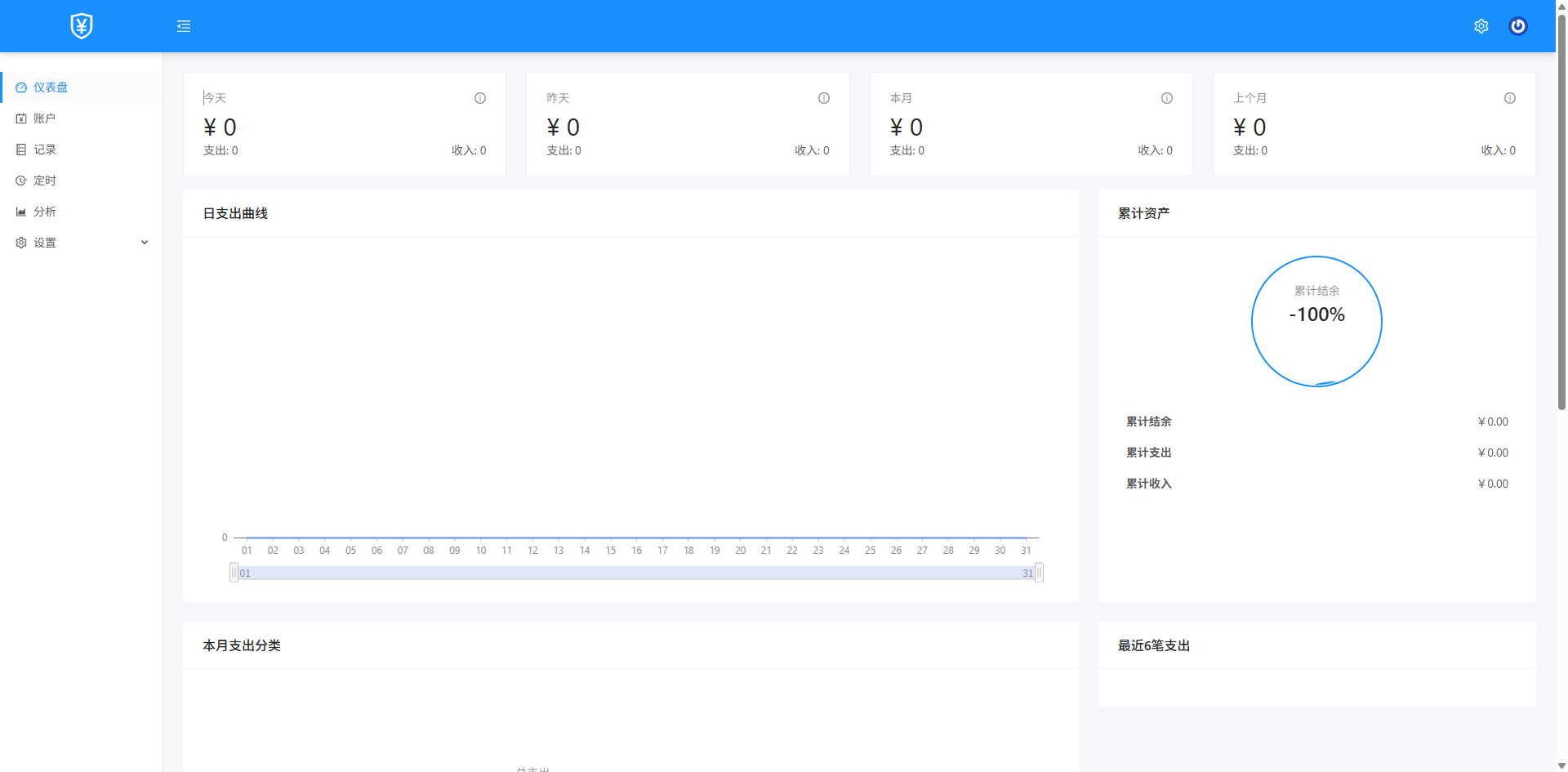
Task: Click the power logout icon
Action: [x=1518, y=26]
